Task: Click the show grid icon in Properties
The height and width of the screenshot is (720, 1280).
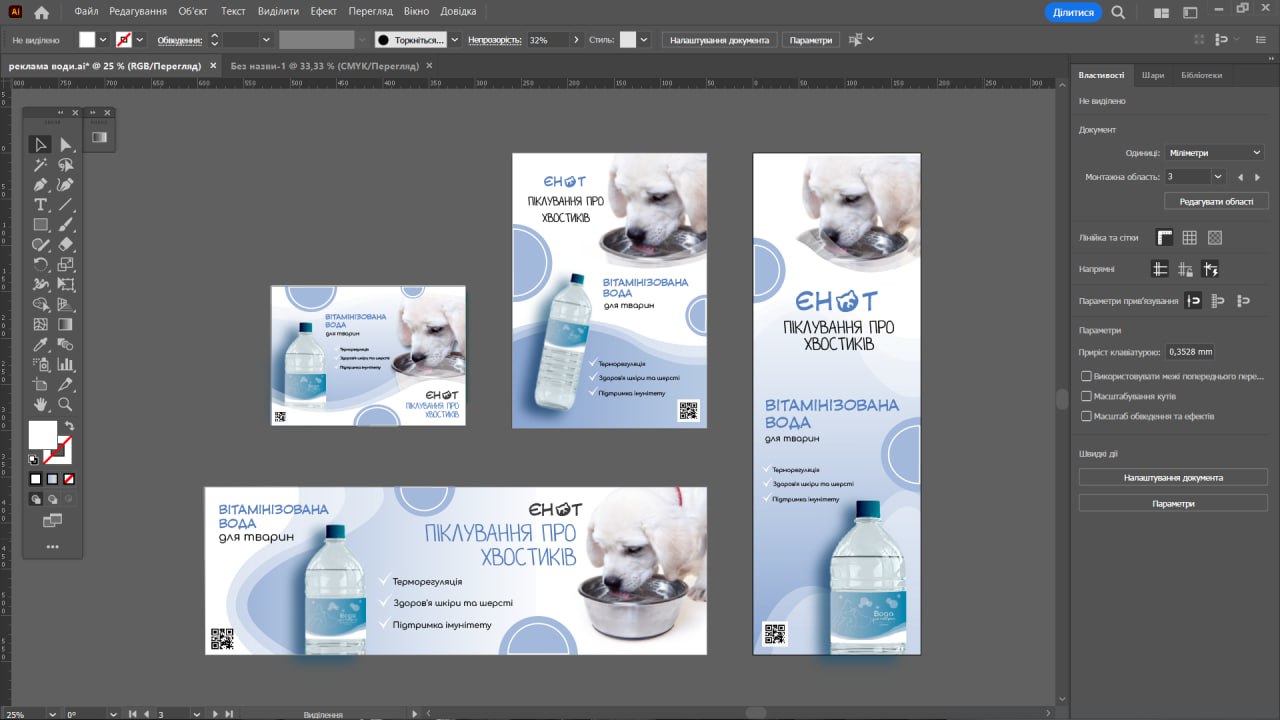Action: point(1189,238)
